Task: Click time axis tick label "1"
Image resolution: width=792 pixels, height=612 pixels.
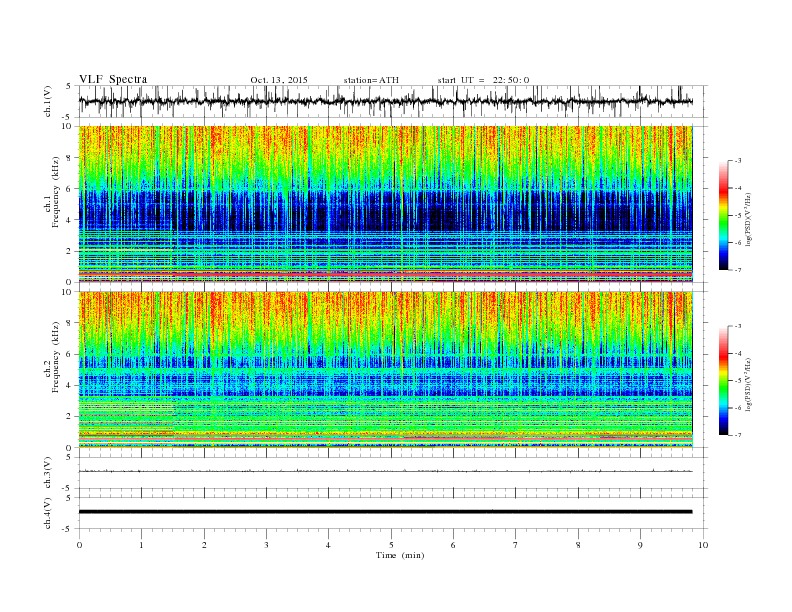Action: 141,545
